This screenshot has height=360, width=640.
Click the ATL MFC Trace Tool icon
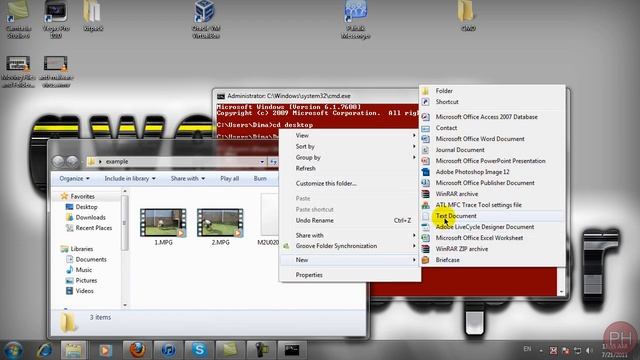(425, 205)
